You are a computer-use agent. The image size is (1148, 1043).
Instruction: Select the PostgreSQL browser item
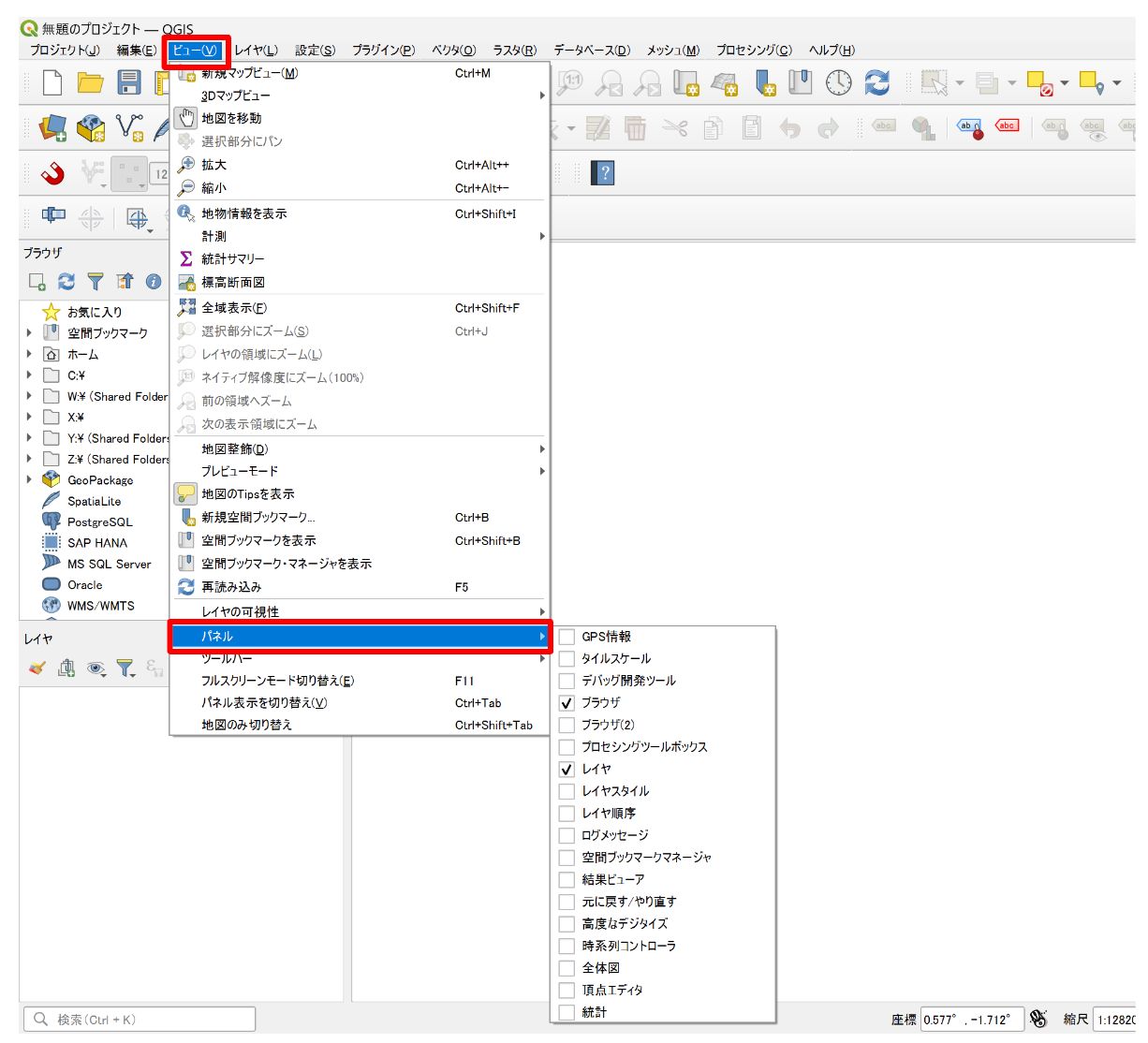point(99,521)
